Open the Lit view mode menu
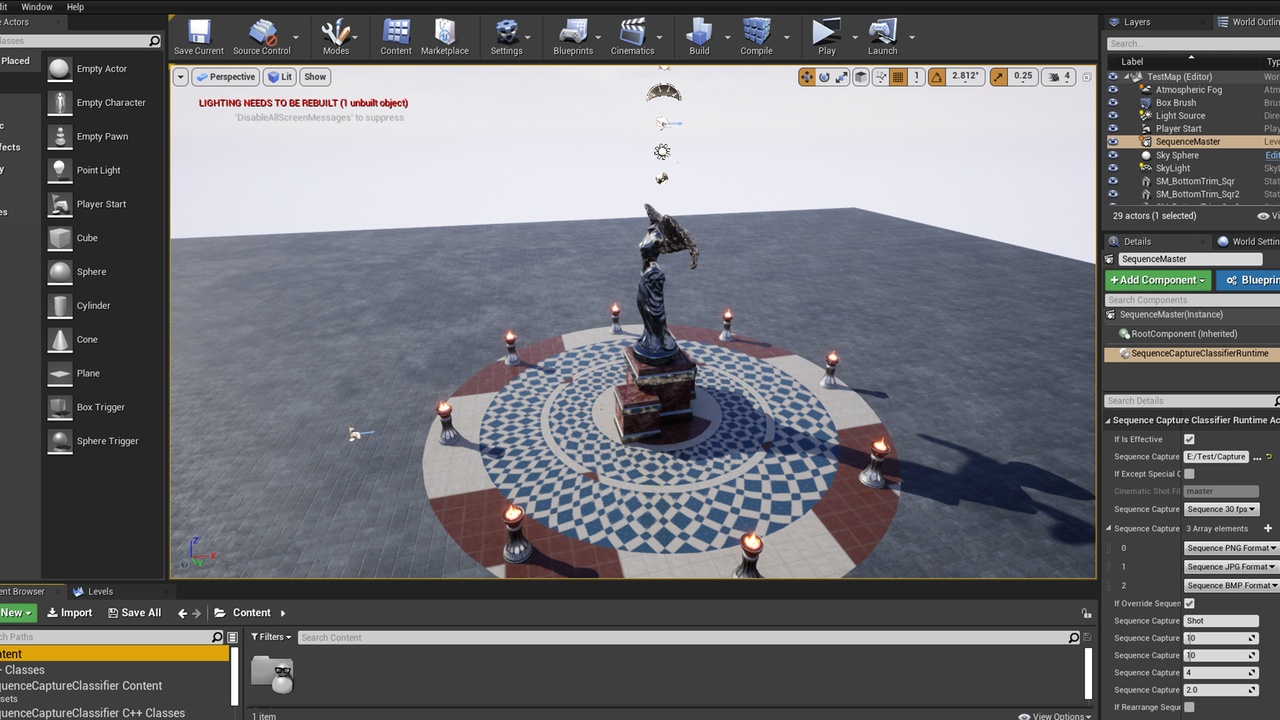The image size is (1280, 720). [x=280, y=77]
